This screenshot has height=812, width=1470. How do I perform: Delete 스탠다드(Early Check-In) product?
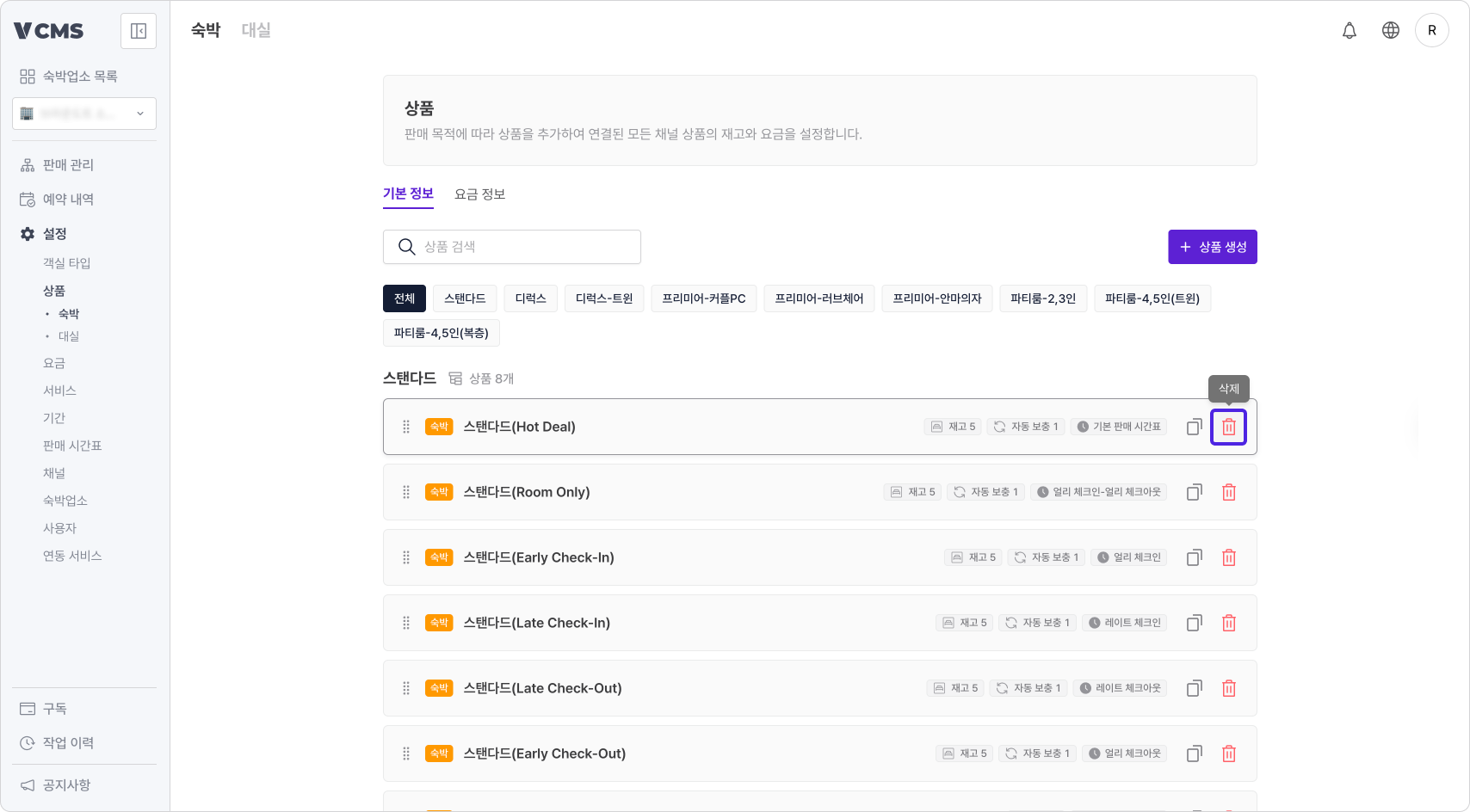click(1229, 557)
